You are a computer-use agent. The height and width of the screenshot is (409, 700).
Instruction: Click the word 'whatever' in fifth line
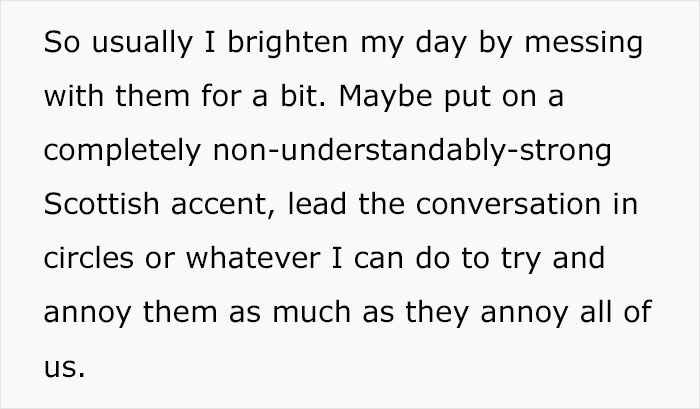tap(253, 258)
